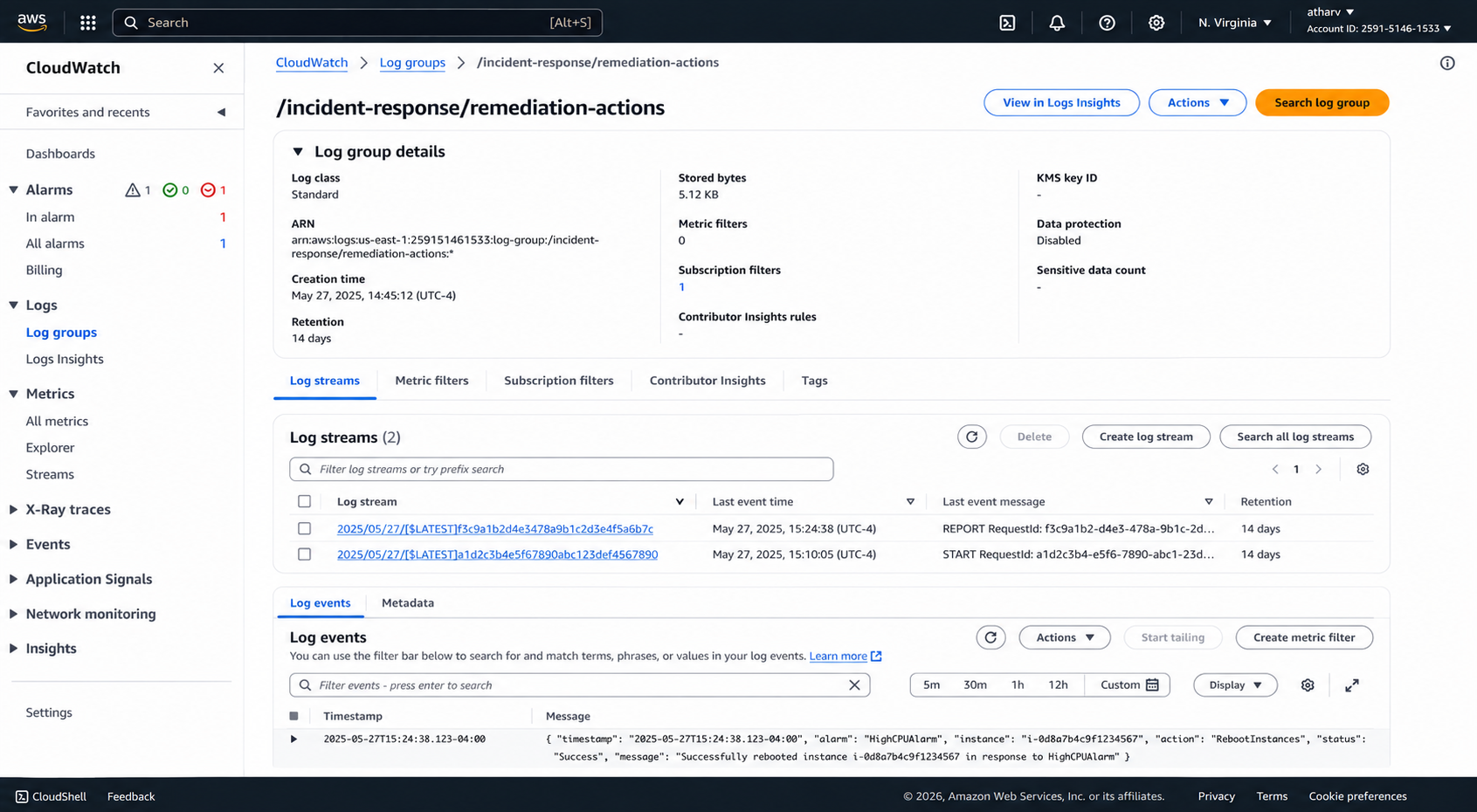Viewport: 1477px width, 812px height.
Task: Clear the filter events search box
Action: [854, 685]
